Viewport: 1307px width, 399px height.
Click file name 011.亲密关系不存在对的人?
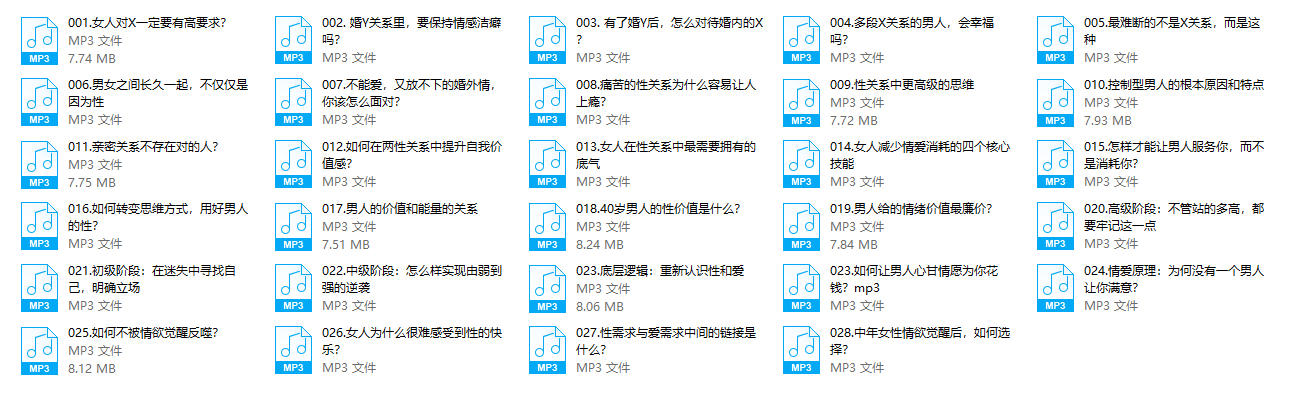click(143, 147)
